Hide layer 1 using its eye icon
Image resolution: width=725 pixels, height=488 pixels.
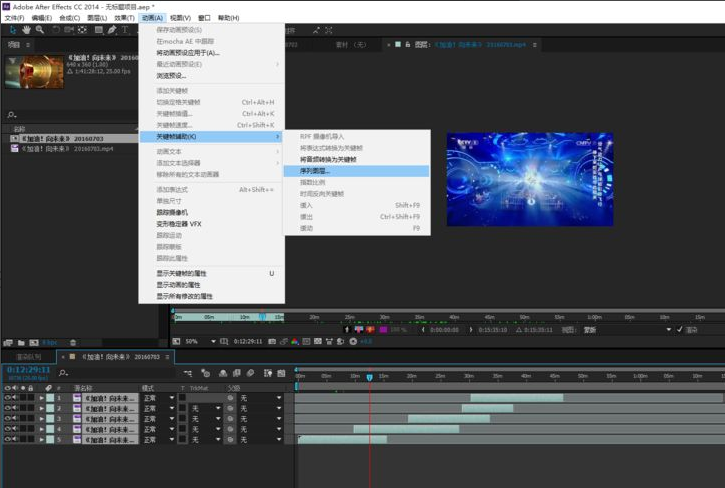(8, 398)
